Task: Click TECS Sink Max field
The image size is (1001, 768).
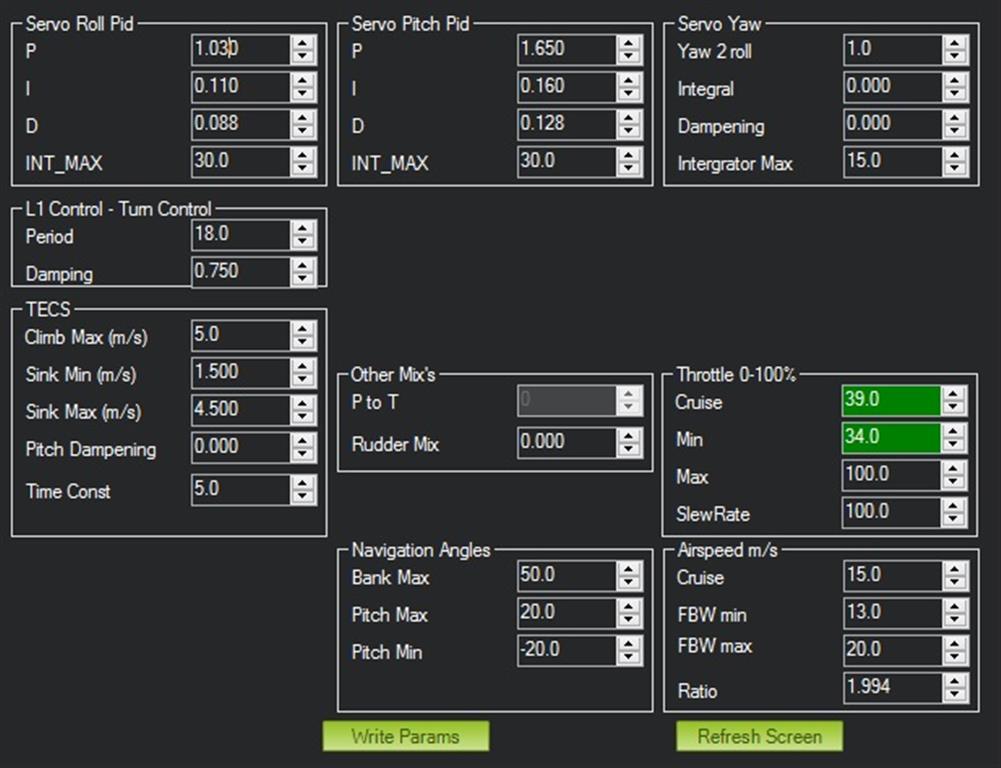Action: coord(241,410)
